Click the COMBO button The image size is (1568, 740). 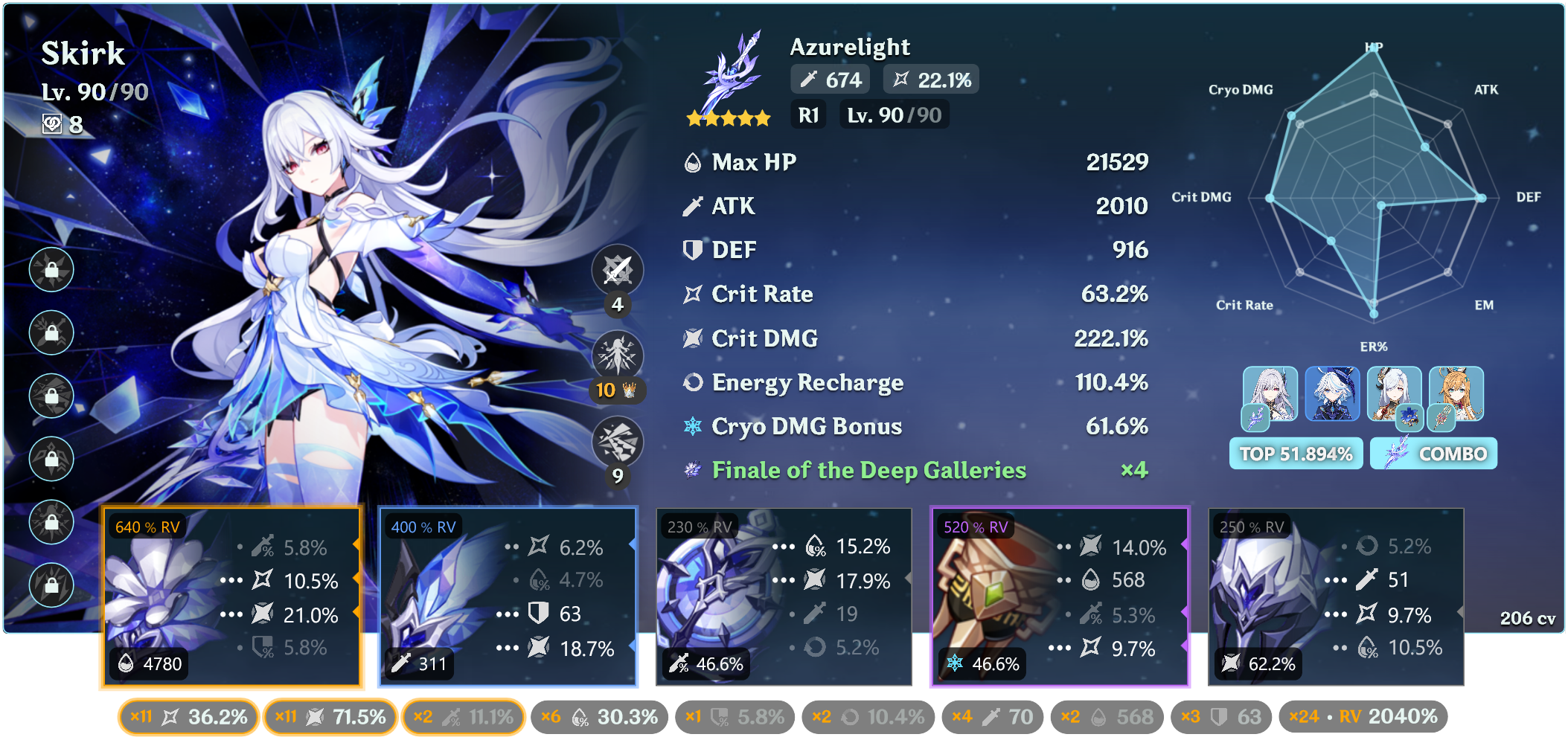click(1433, 454)
